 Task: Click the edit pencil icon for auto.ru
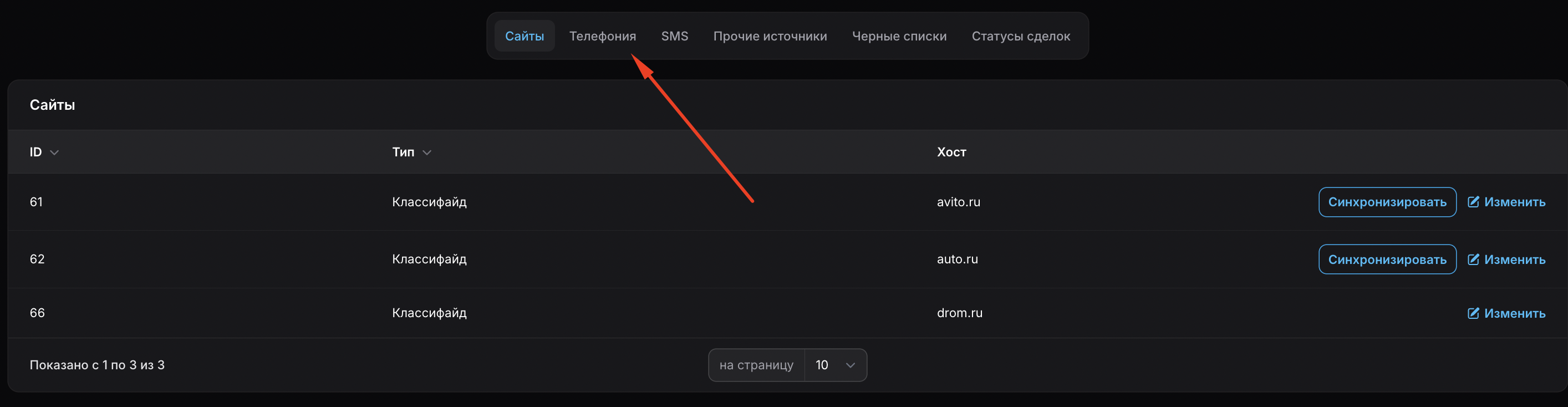1473,259
